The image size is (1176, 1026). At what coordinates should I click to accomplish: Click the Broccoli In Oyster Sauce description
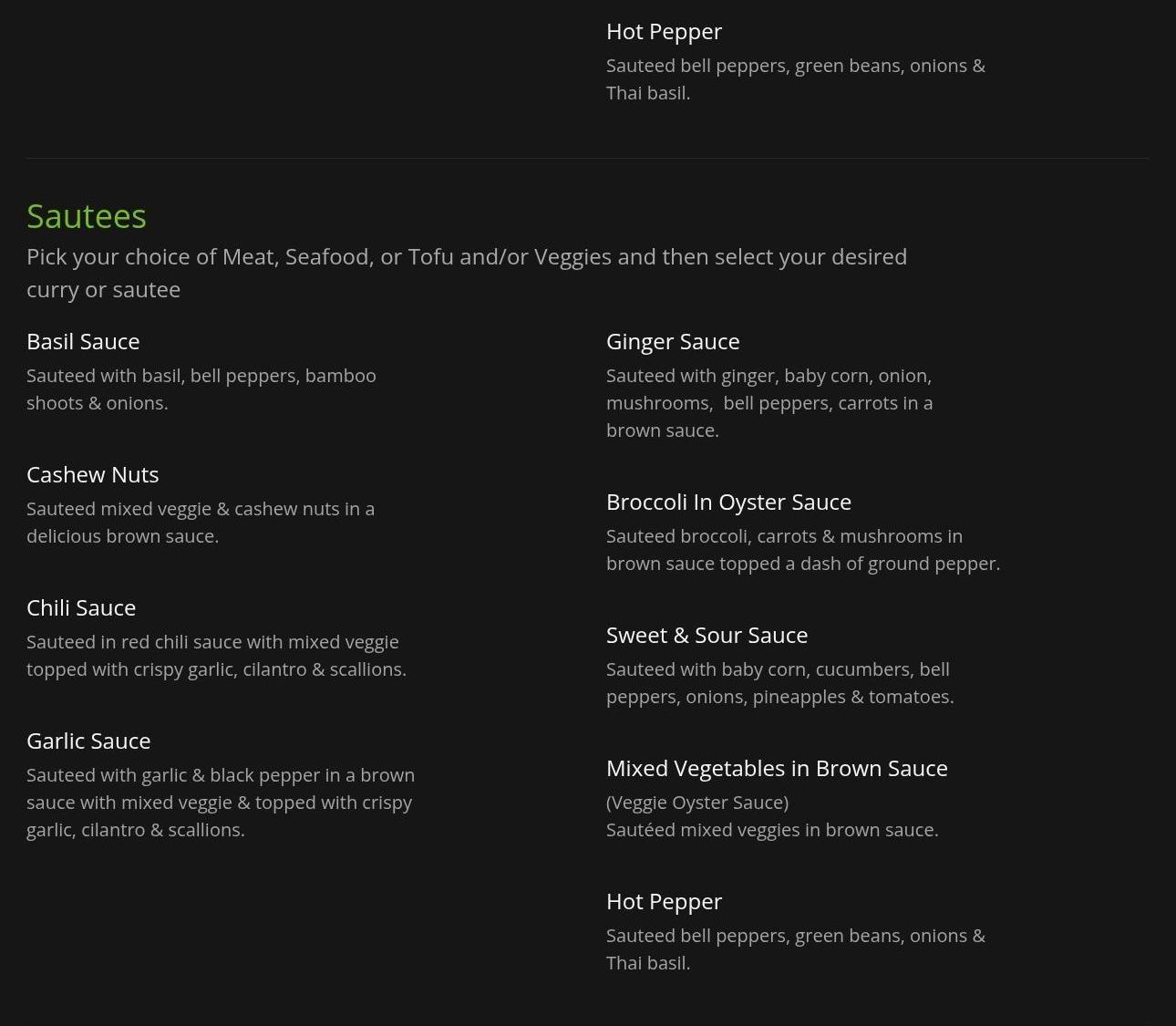click(803, 550)
